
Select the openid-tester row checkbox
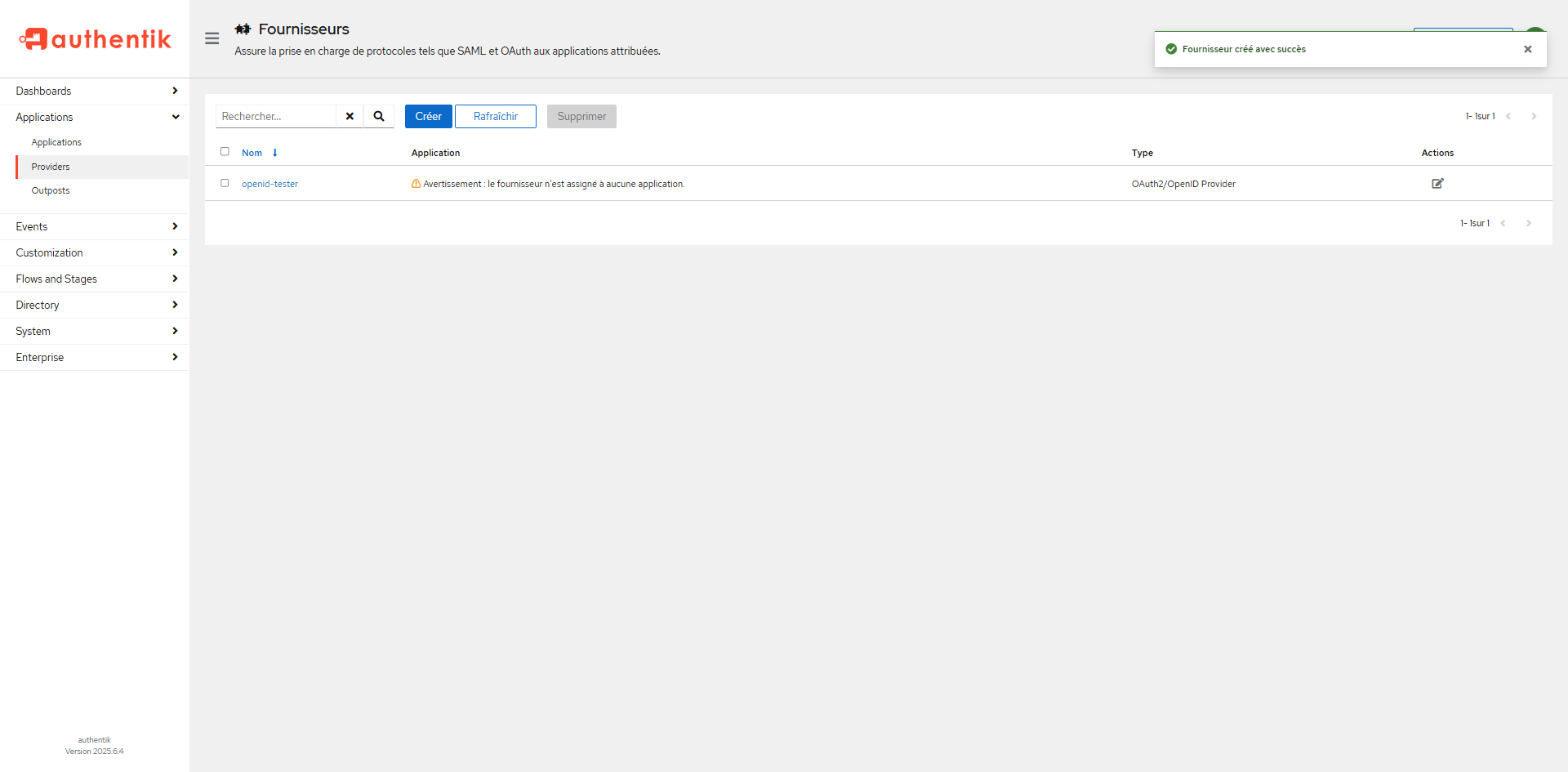point(225,183)
